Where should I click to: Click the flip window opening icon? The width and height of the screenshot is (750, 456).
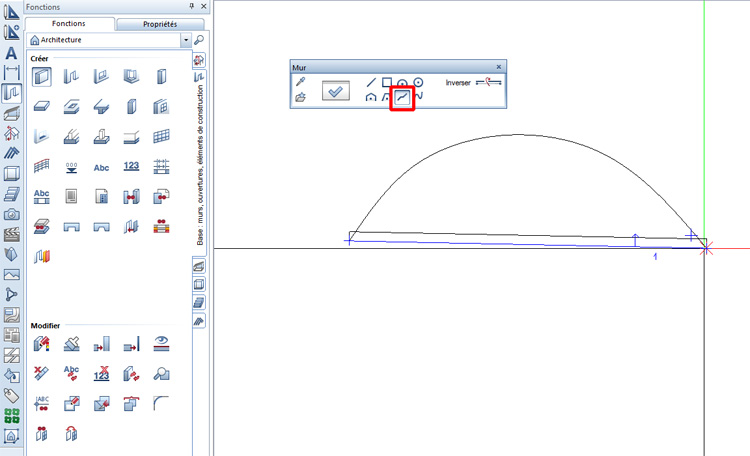coord(71,434)
